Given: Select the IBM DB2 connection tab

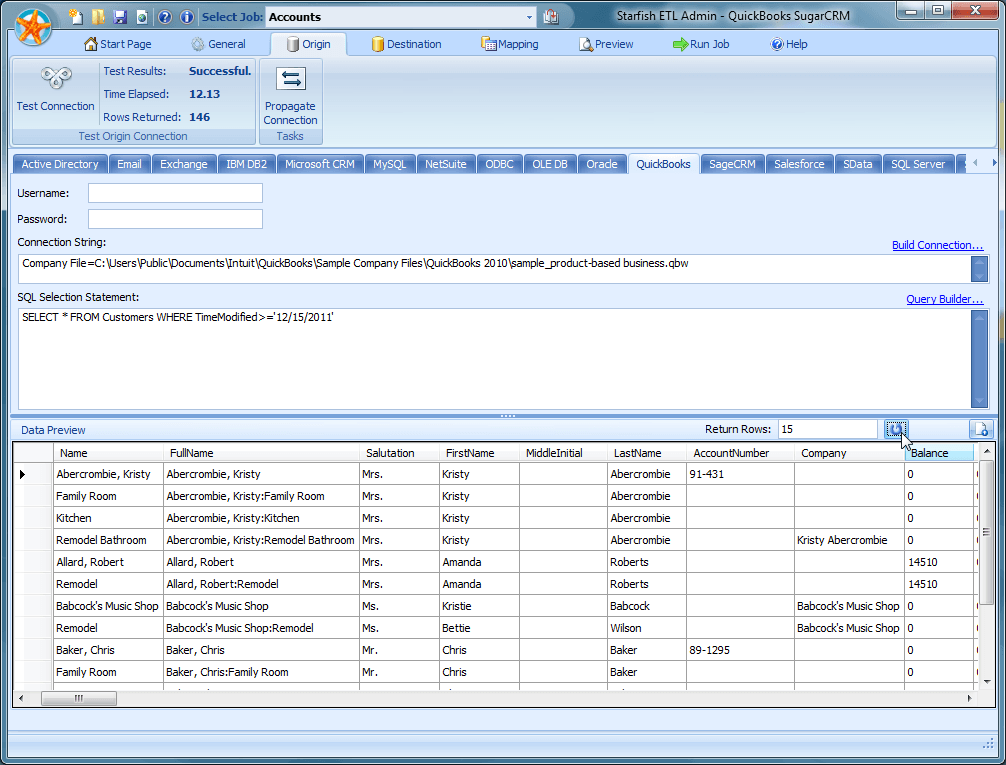Looking at the screenshot, I should 246,164.
